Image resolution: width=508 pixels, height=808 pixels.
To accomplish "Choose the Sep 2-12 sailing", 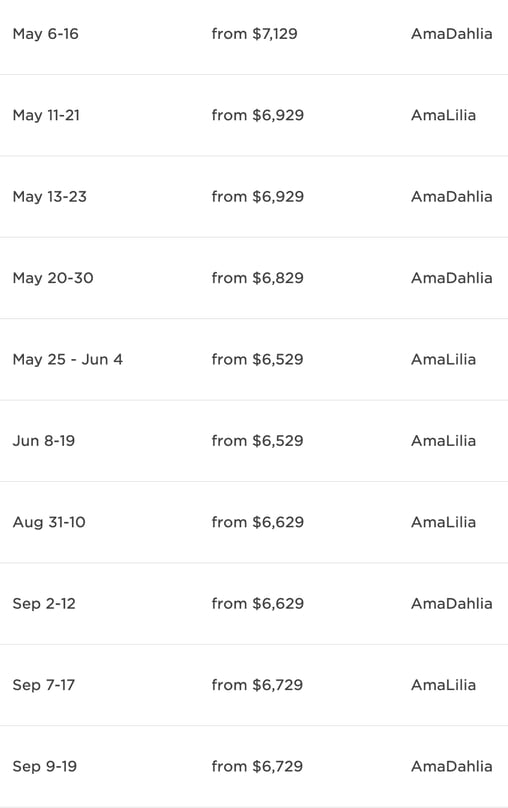I will point(254,603).
